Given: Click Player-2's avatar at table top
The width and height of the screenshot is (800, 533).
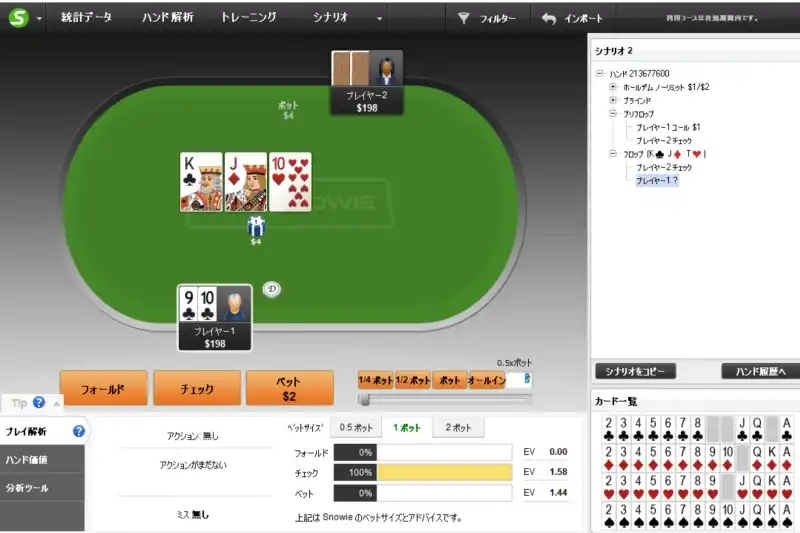Looking at the screenshot, I should [x=386, y=68].
